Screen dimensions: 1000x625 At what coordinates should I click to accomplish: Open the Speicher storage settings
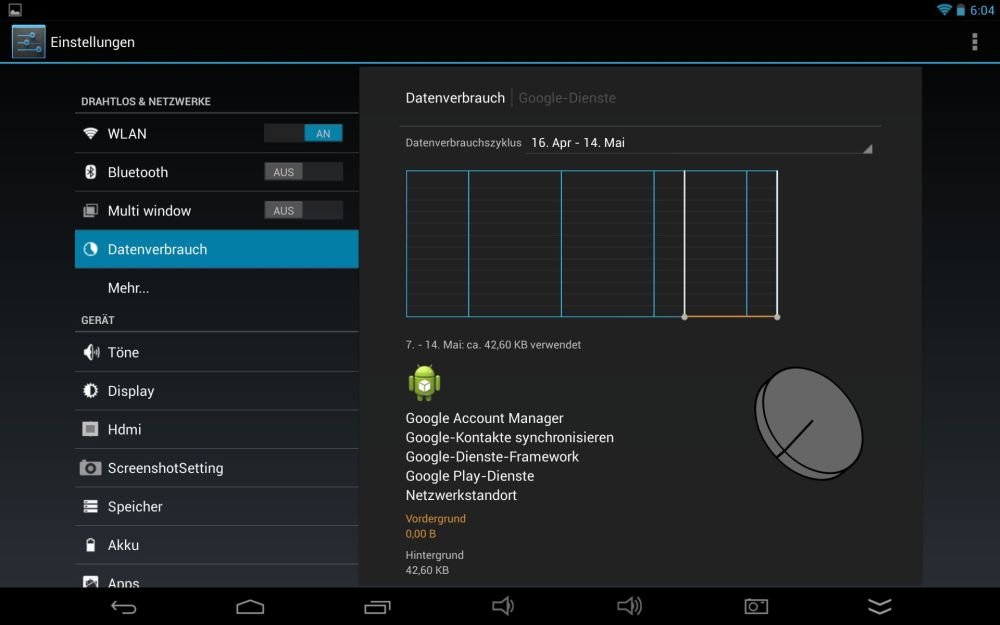(217, 506)
